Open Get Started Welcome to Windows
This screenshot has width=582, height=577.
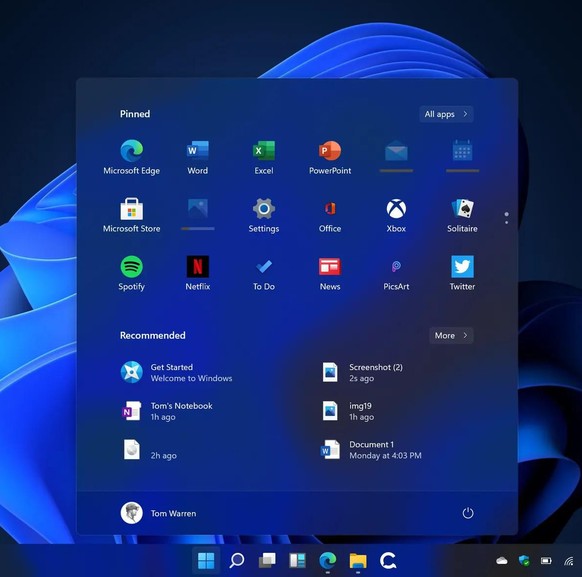(177, 372)
